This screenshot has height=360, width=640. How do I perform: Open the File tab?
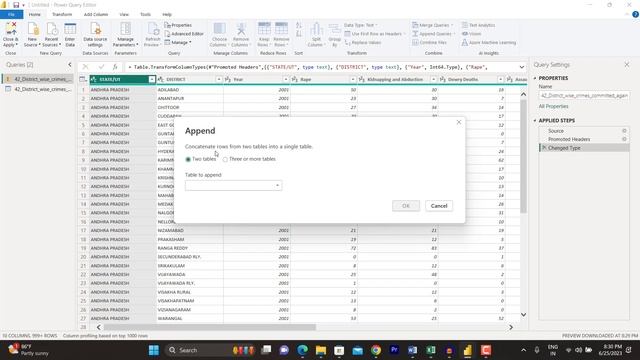(x=11, y=14)
